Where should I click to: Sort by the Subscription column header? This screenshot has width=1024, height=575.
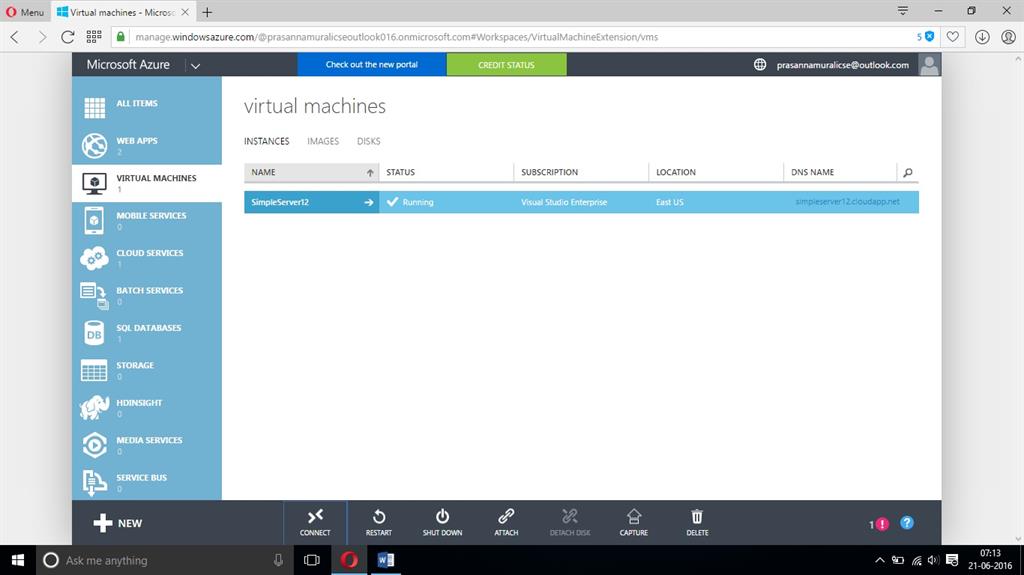point(581,172)
